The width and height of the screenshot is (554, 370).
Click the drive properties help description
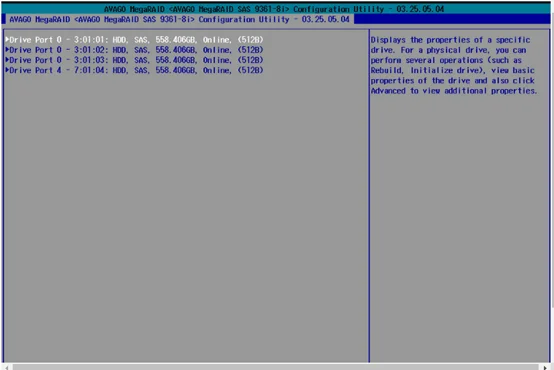coord(454,65)
